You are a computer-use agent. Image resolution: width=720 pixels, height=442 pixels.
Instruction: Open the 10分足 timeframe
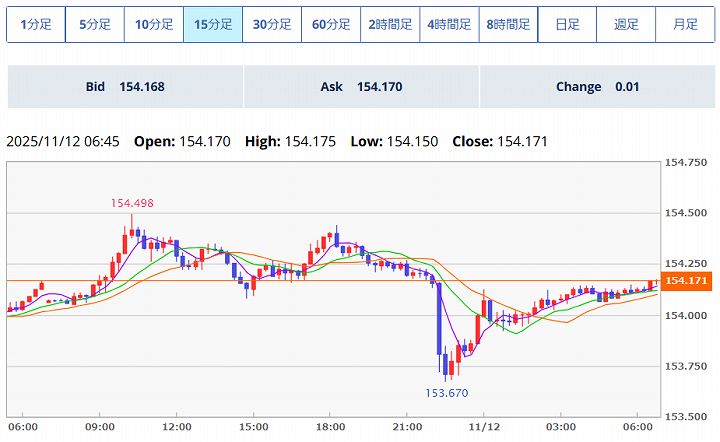153,24
